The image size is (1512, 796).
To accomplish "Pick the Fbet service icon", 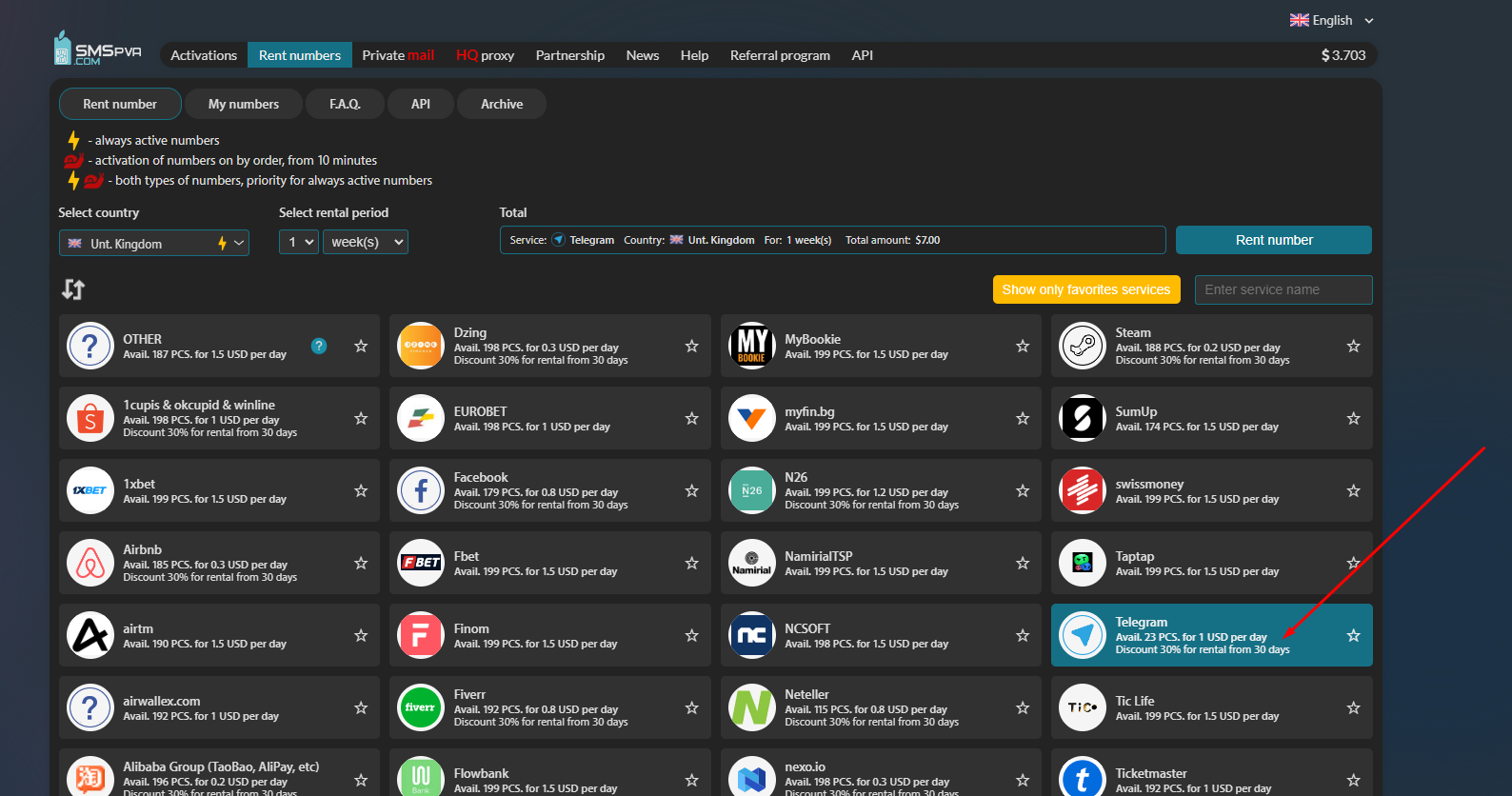I will [x=421, y=563].
